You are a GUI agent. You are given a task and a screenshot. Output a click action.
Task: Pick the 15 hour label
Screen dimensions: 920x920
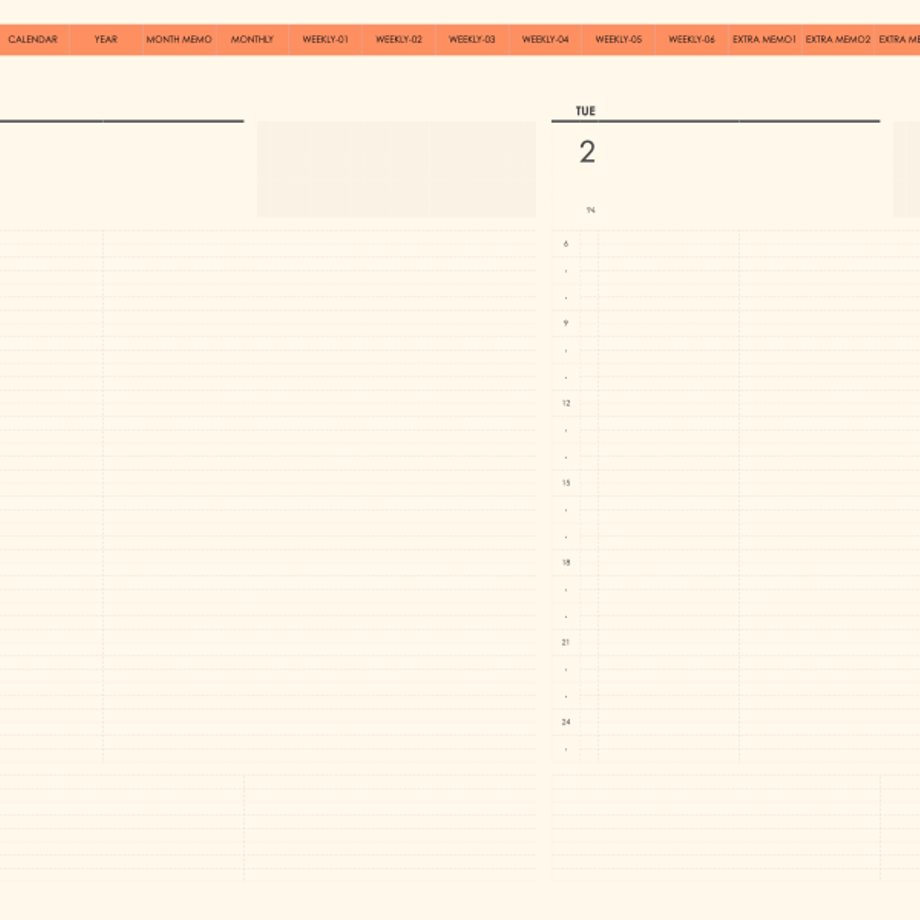click(566, 483)
